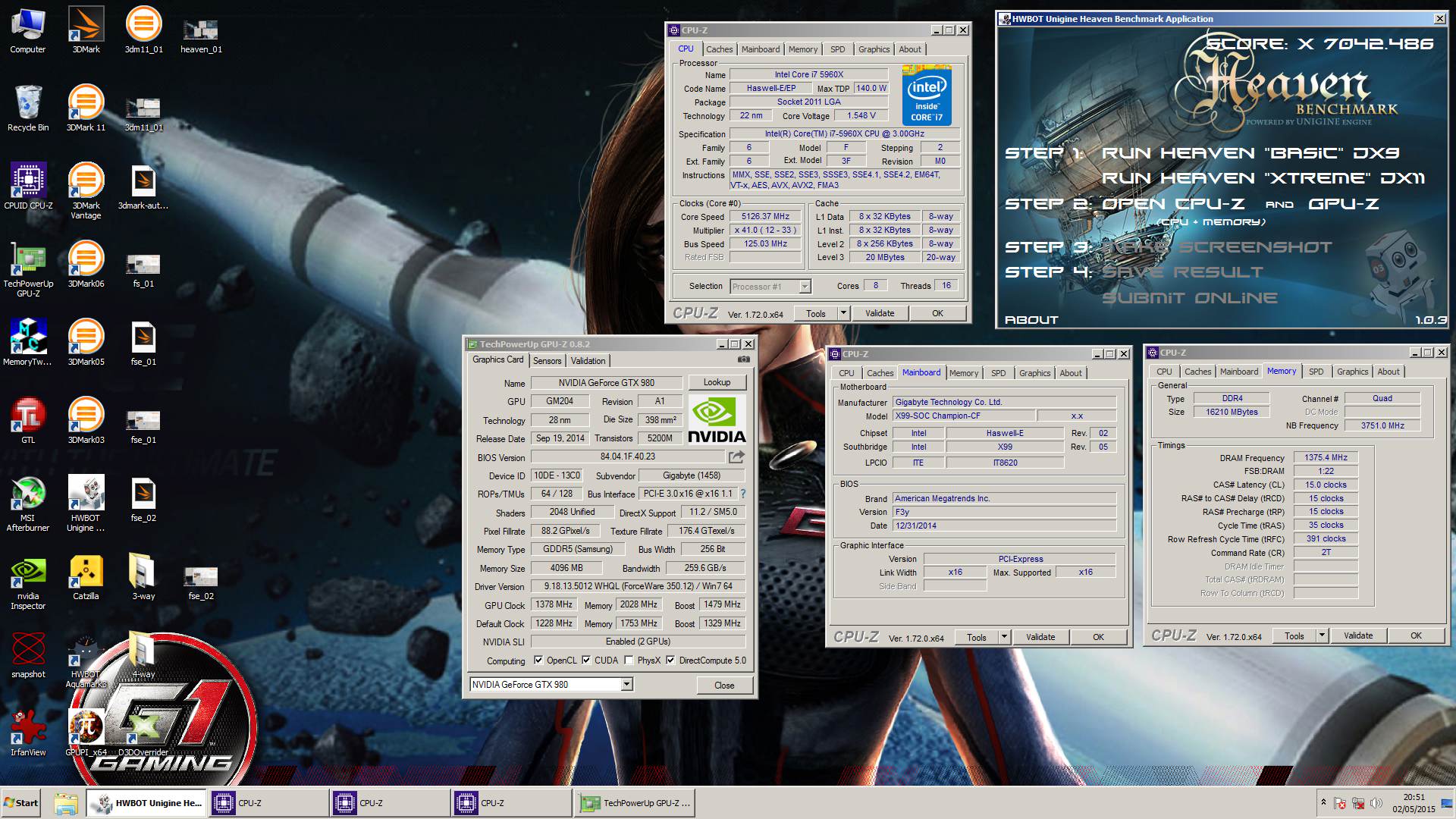Click Validate in CPU-Z Memory window
The image size is (1456, 819).
click(1358, 635)
